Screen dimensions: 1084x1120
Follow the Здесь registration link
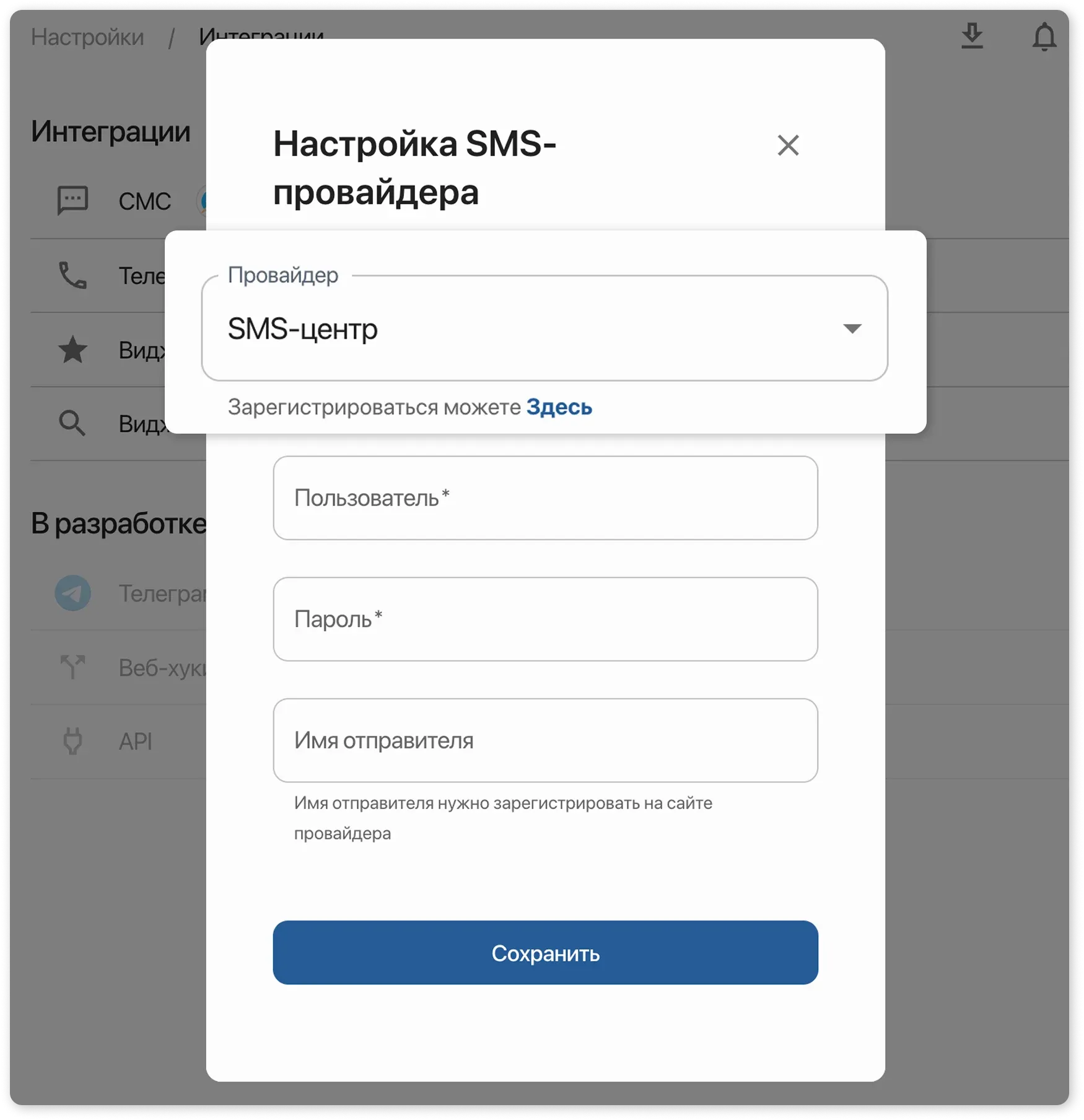[x=558, y=407]
